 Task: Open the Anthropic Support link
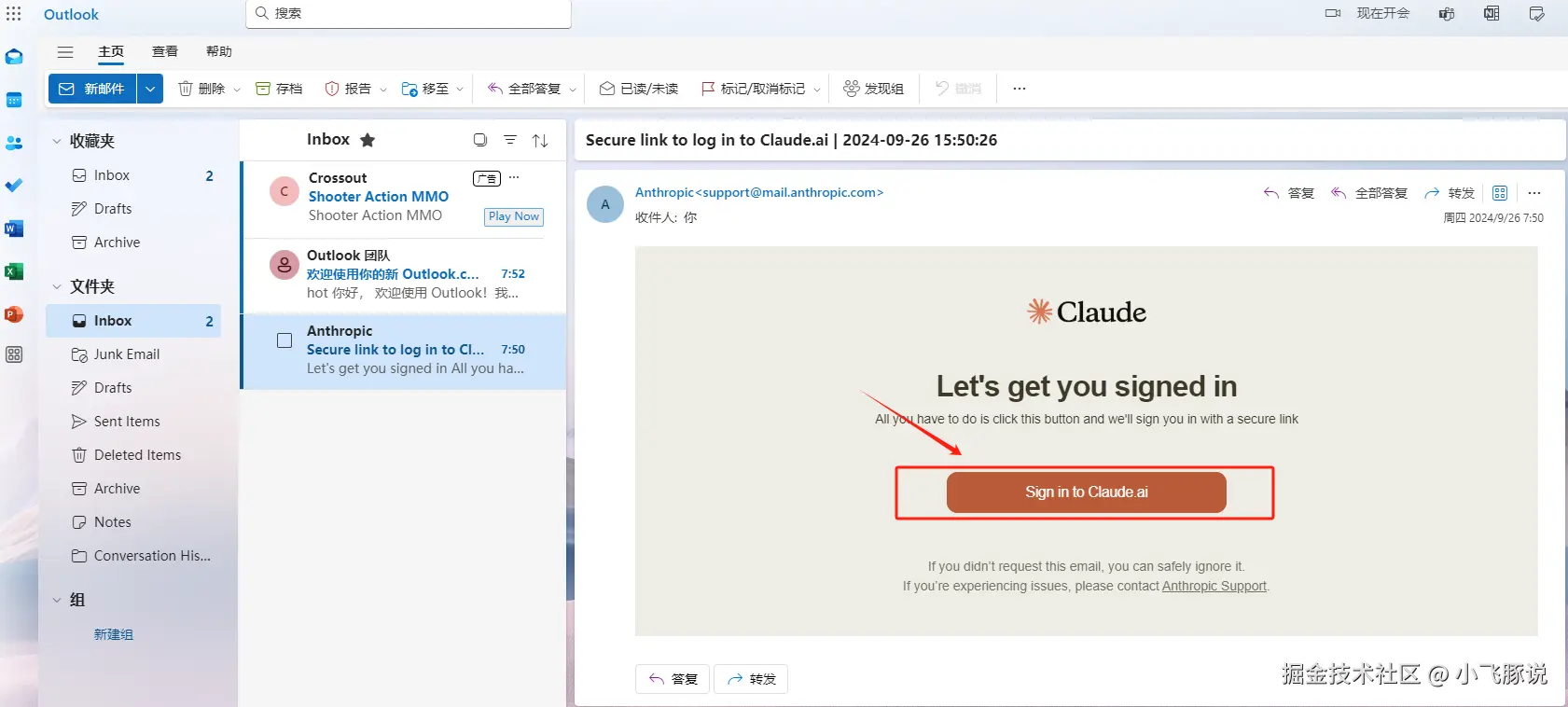pos(1214,586)
